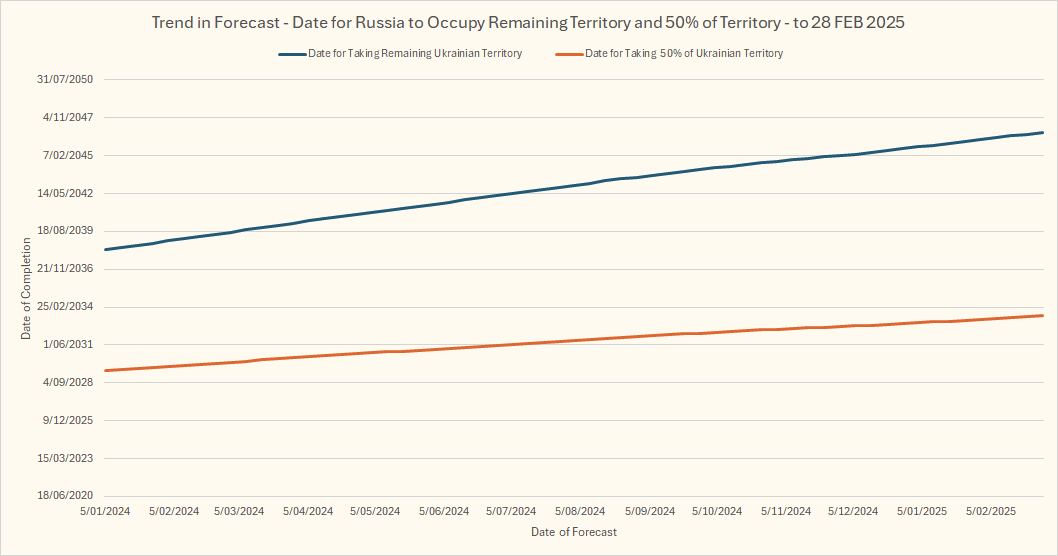Select the chart title text
Screen dimensions: 1058x556
coord(528,22)
